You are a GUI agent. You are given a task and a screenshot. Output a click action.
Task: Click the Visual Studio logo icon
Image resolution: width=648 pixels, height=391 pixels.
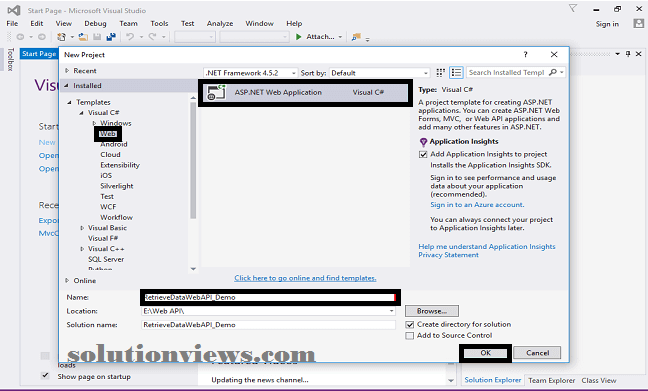coord(14,10)
